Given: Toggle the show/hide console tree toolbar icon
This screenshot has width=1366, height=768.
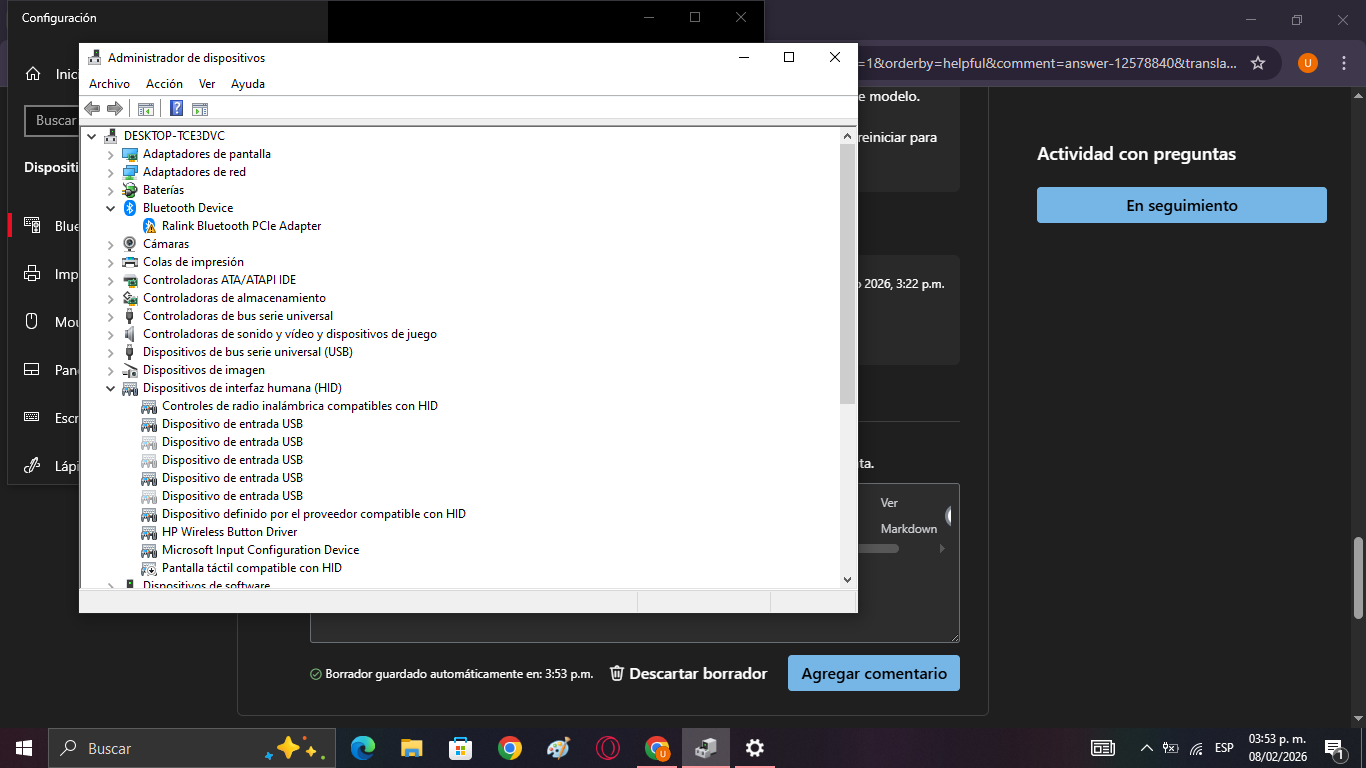Looking at the screenshot, I should [x=146, y=109].
